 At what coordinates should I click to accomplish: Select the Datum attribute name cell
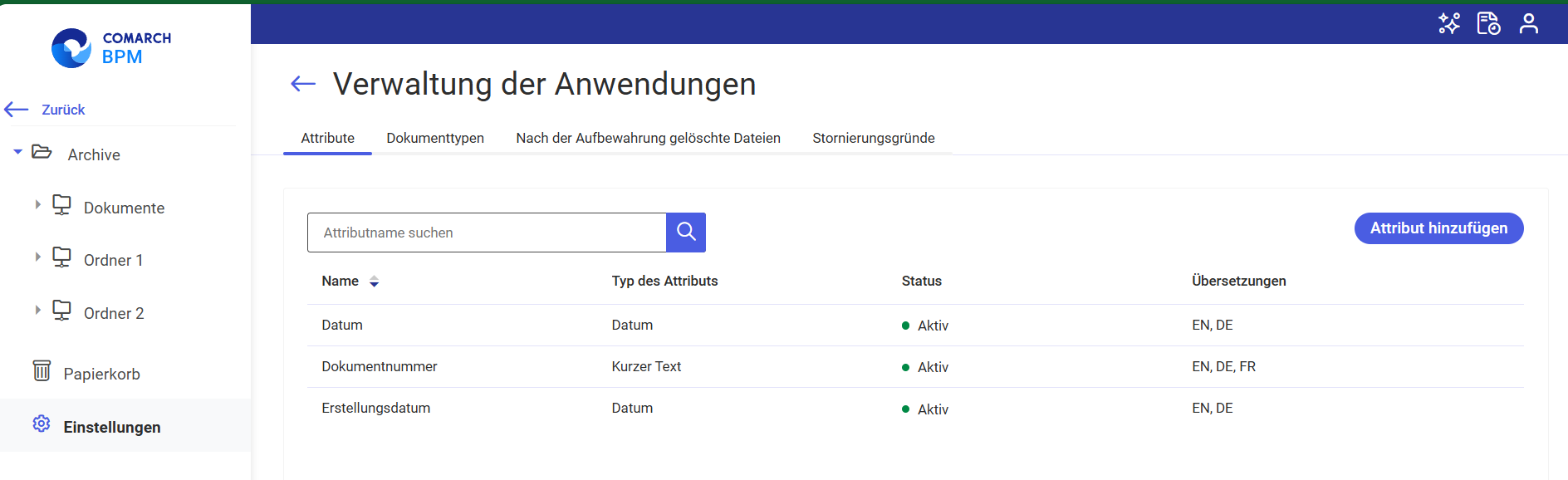point(342,325)
